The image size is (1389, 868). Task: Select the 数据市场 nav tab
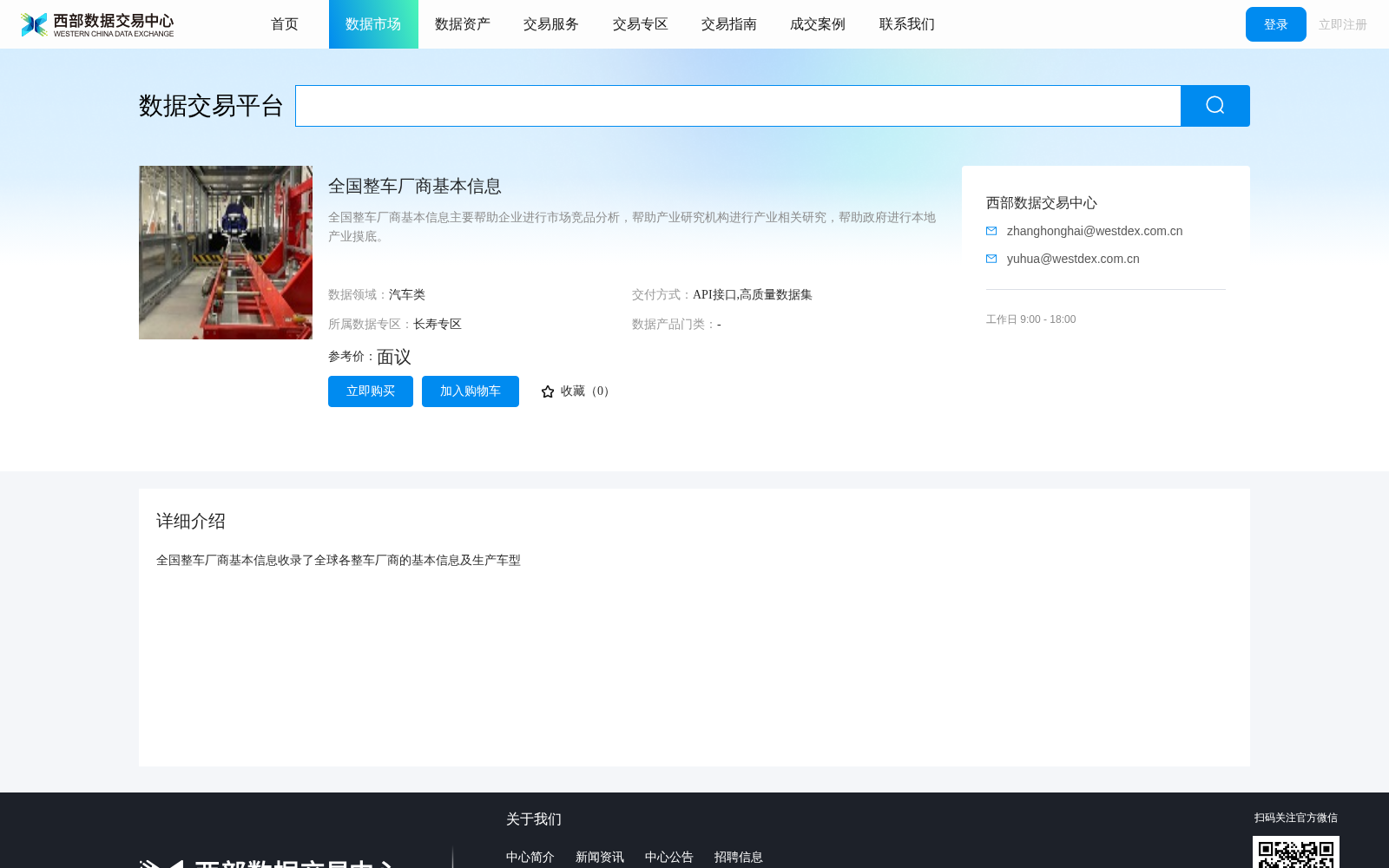click(373, 24)
